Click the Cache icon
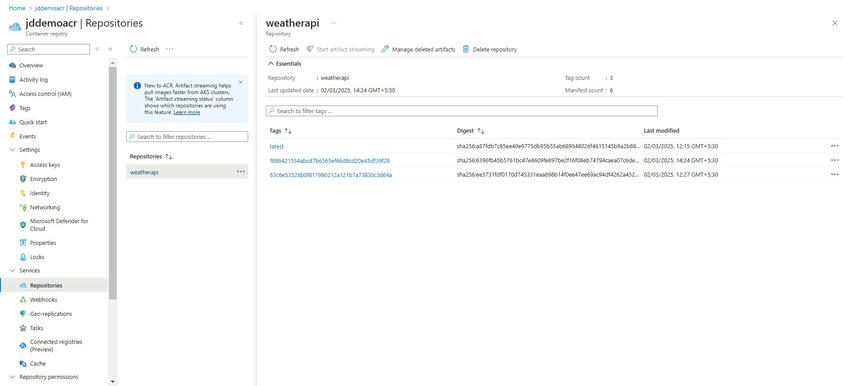Viewport: 850px width, 386px height. tap(23, 364)
